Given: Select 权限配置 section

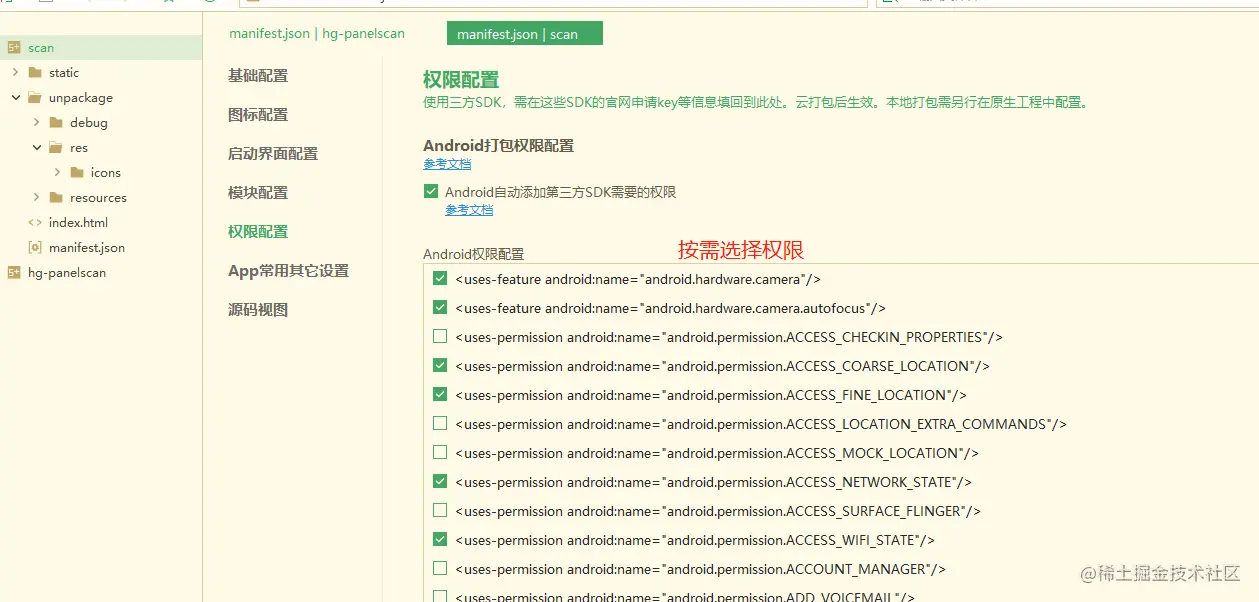Looking at the screenshot, I should tap(258, 232).
